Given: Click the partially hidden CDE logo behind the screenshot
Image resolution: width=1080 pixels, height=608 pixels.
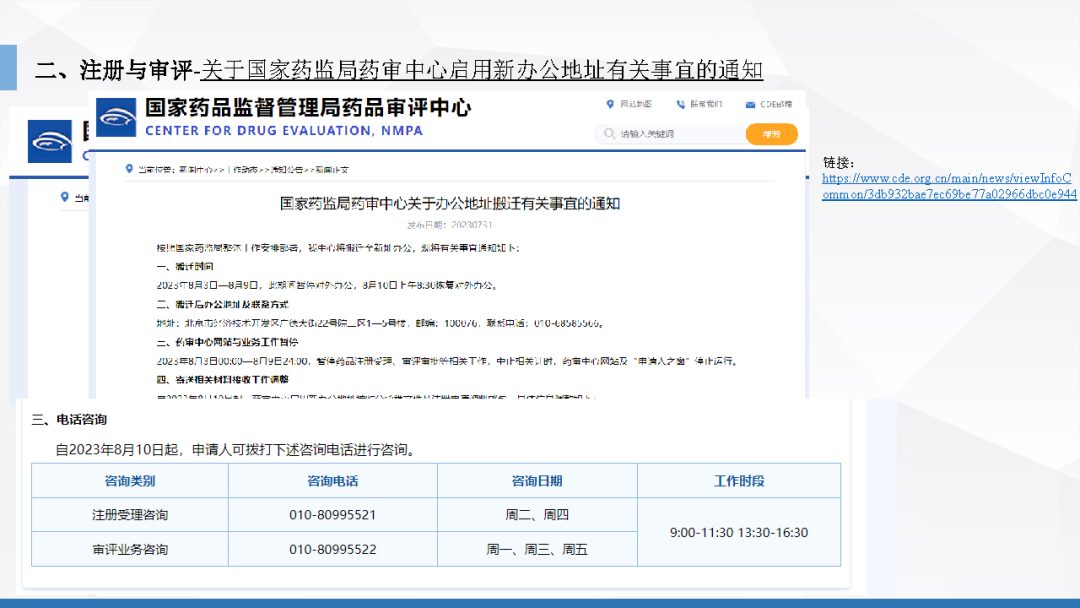Looking at the screenshot, I should coord(50,141).
